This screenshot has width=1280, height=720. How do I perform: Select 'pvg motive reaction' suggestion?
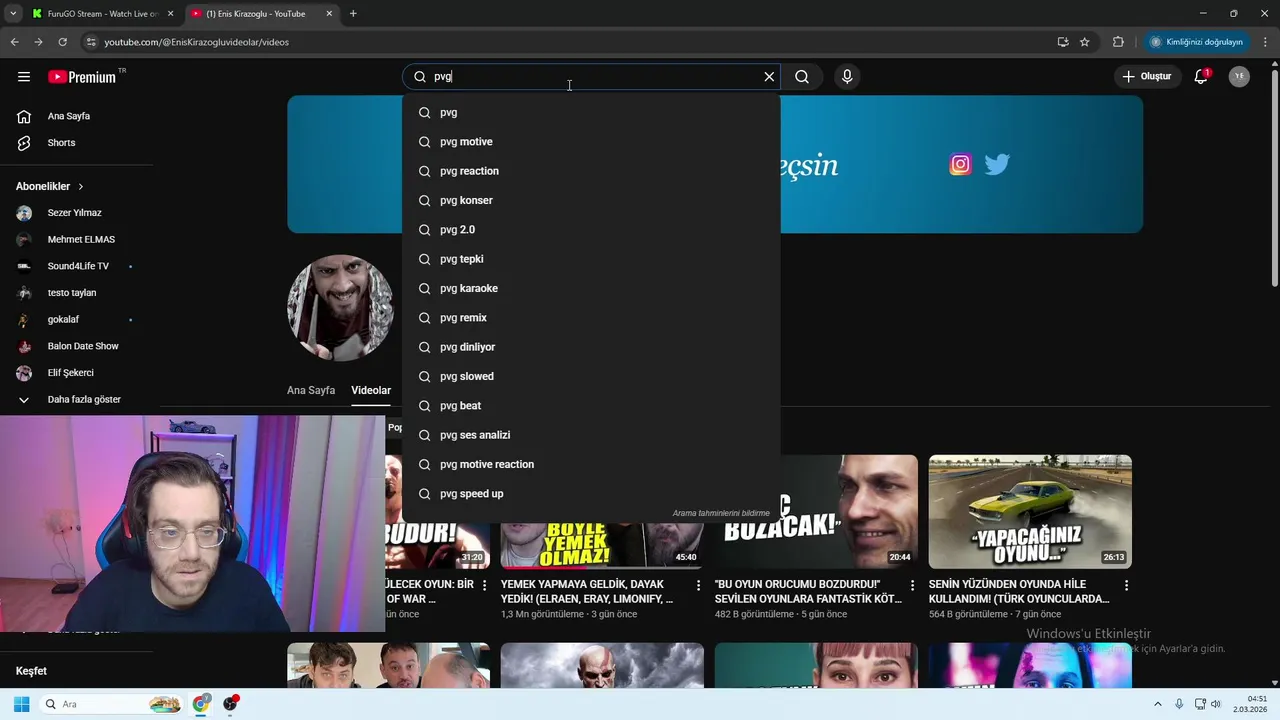[591, 465]
